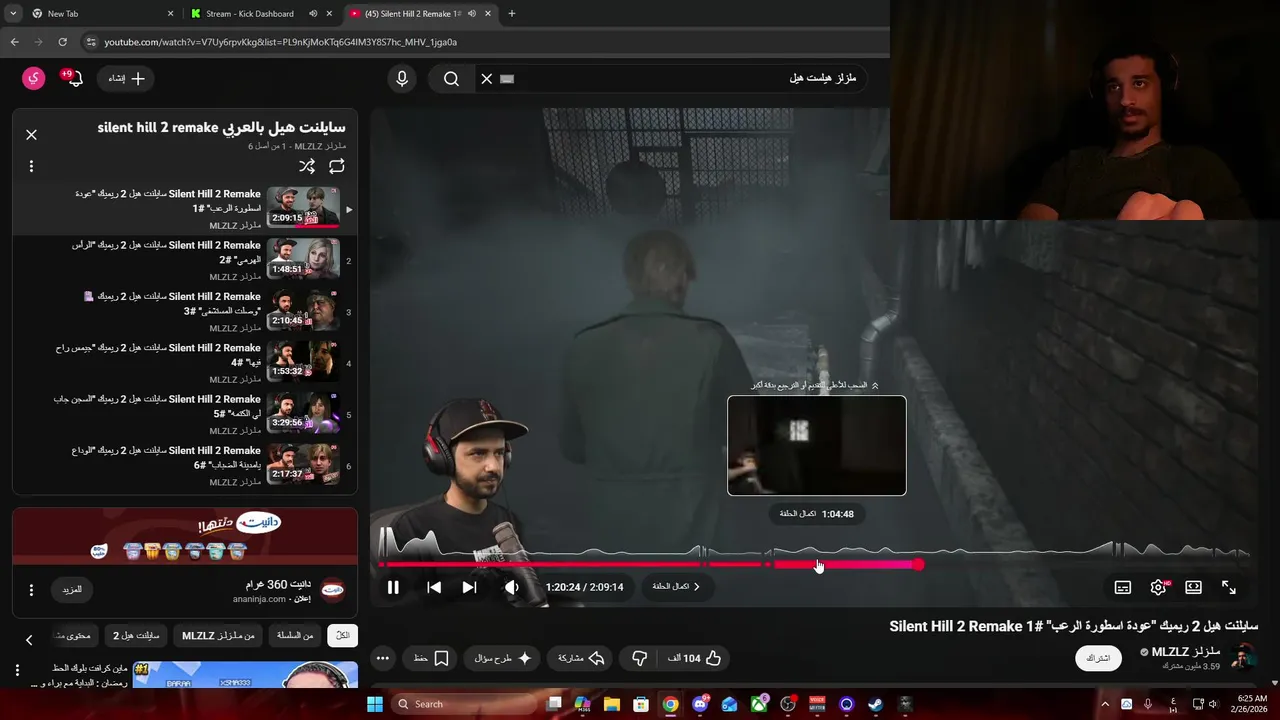The height and width of the screenshot is (720, 1280).
Task: Toggle playlist shuffle
Action: (x=307, y=166)
